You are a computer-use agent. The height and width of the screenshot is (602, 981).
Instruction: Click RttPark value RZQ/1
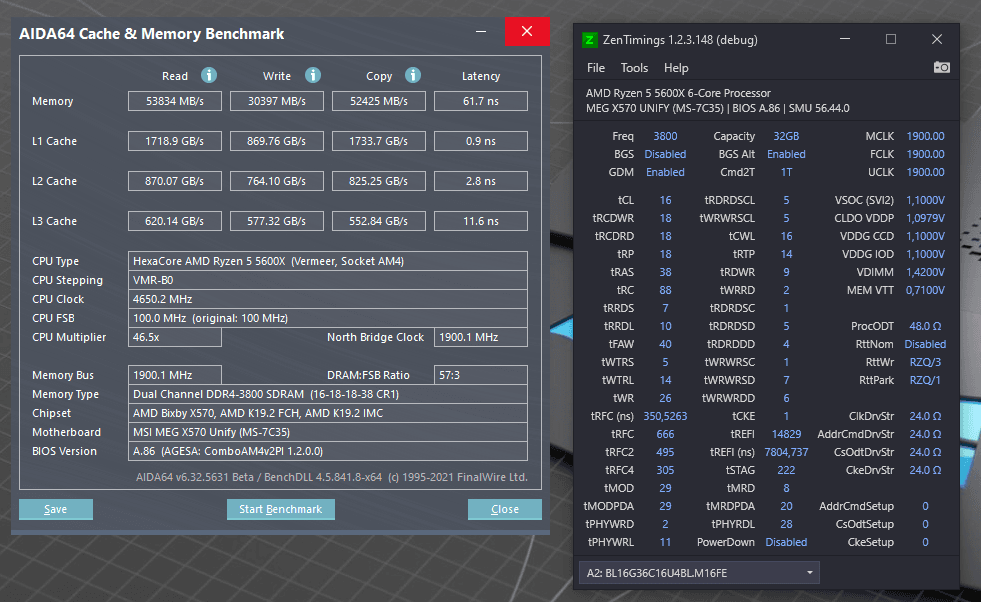925,380
